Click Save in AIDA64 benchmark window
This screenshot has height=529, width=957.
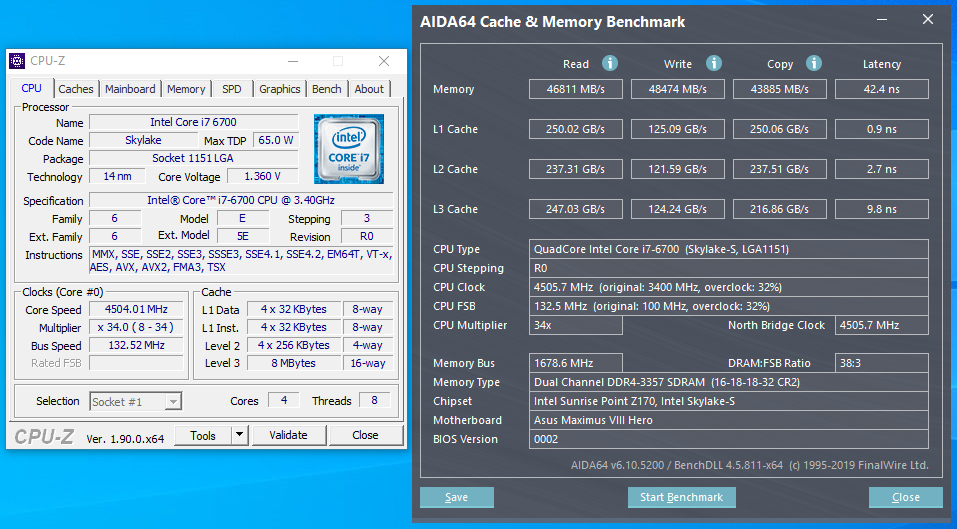click(457, 497)
